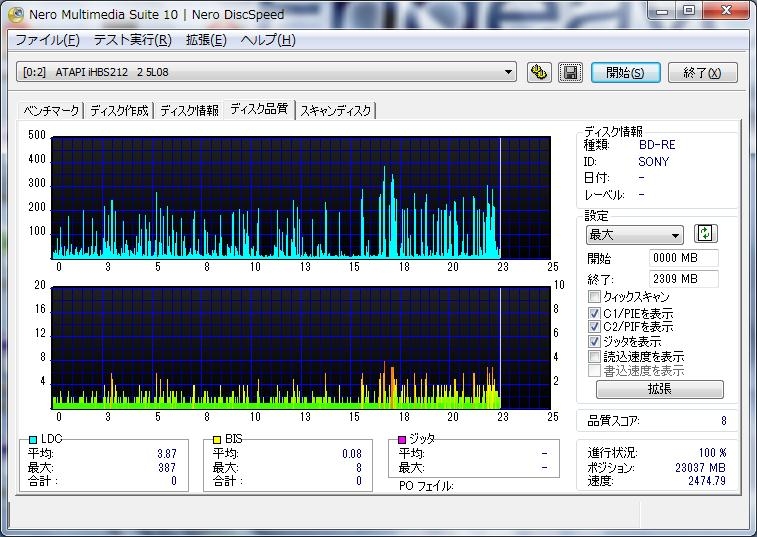Minimize the Nero DiscSpeed window
757x537 pixels.
[x=662, y=11]
